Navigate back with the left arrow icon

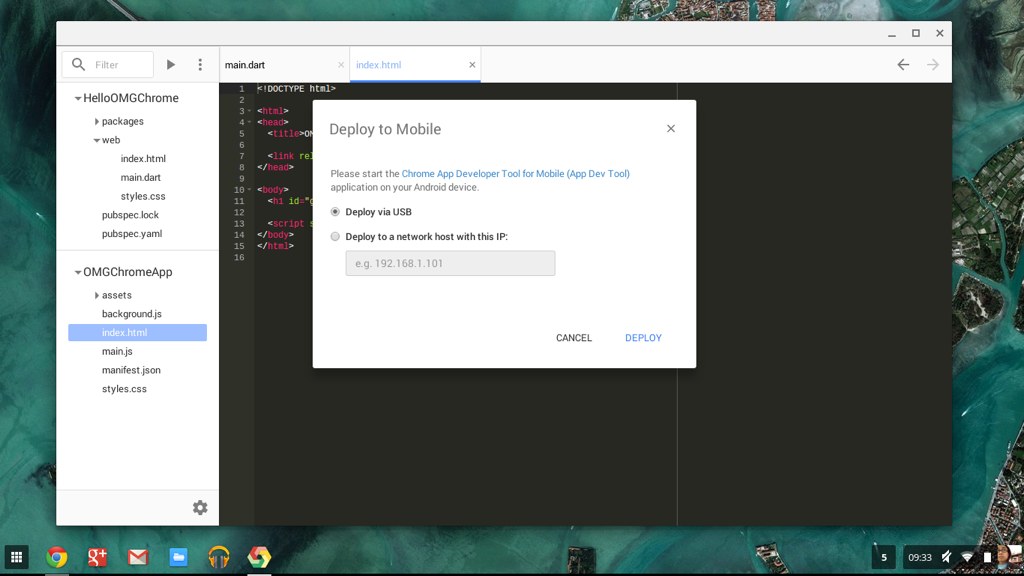click(x=903, y=65)
